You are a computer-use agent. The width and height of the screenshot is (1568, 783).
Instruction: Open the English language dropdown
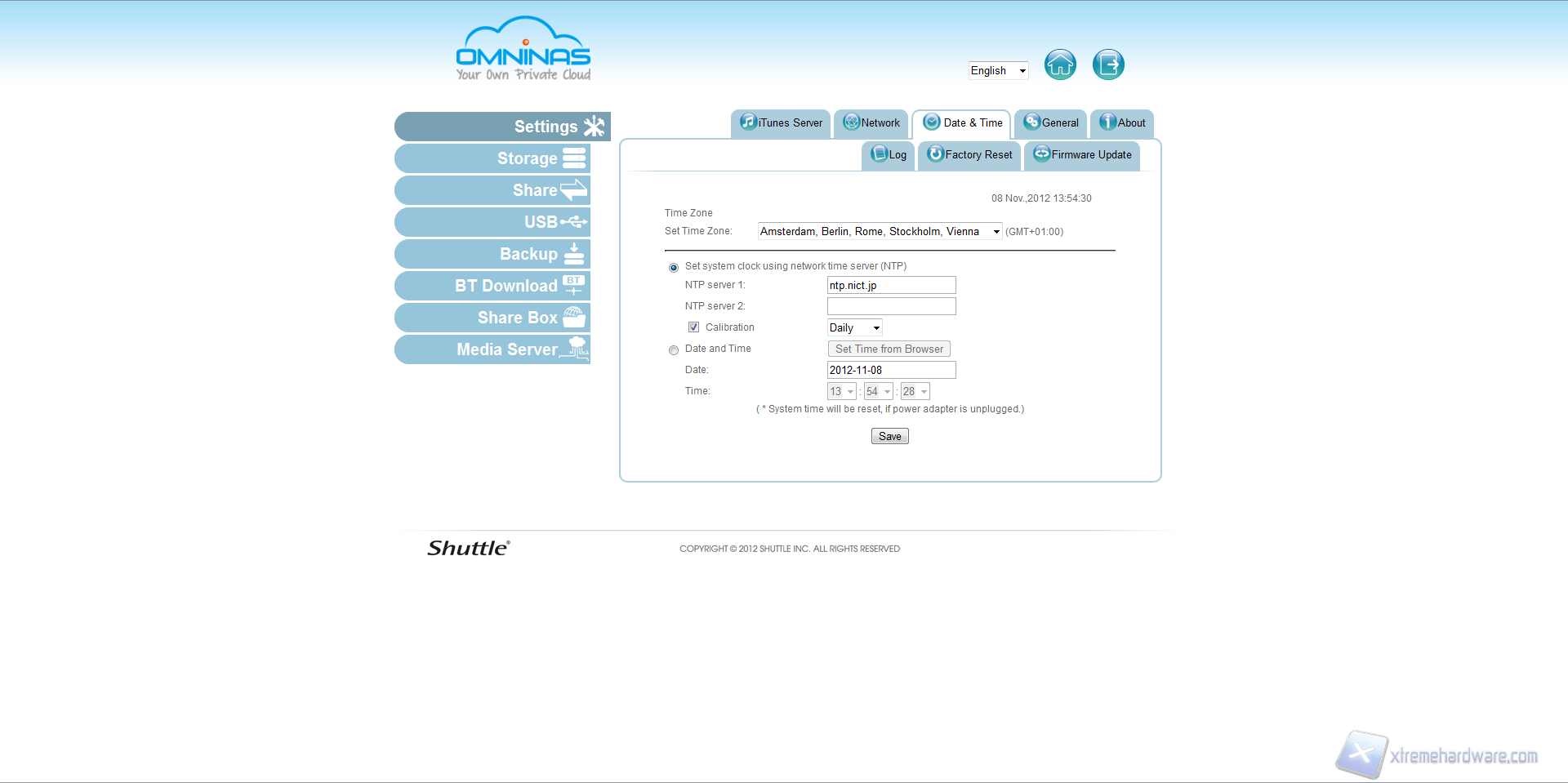coord(997,71)
